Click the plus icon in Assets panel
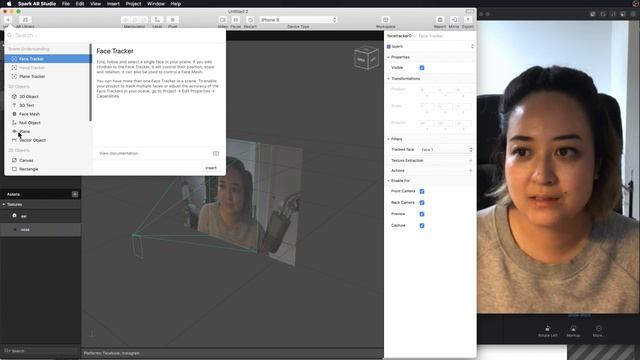This screenshot has height=360, width=640. (x=75, y=194)
